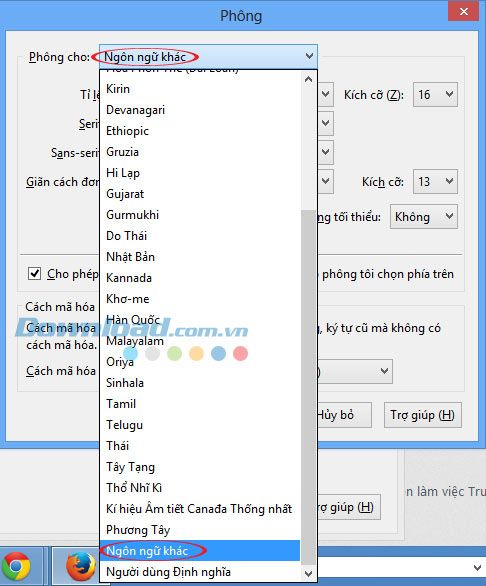Pick Người dùng Định nghĩa option
Screen dimensions: 486x586
tap(200, 571)
